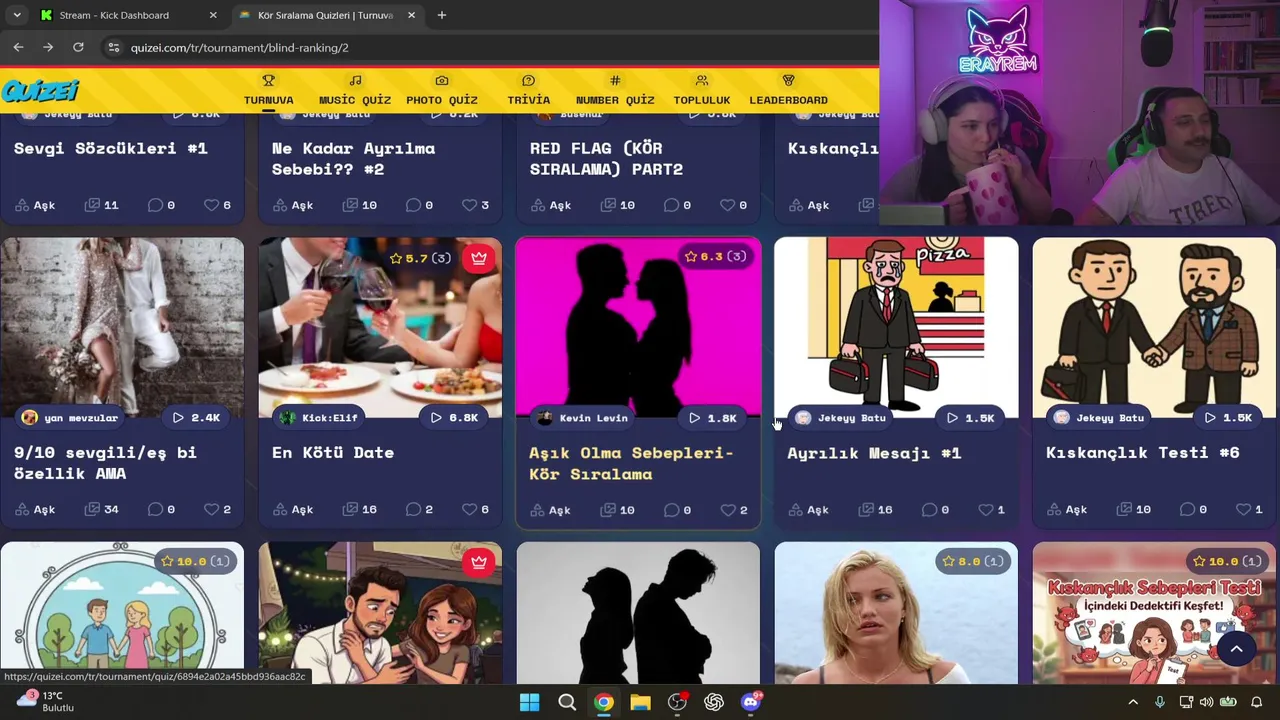
Task: Open the TURNUVA nav item
Action: [268, 90]
